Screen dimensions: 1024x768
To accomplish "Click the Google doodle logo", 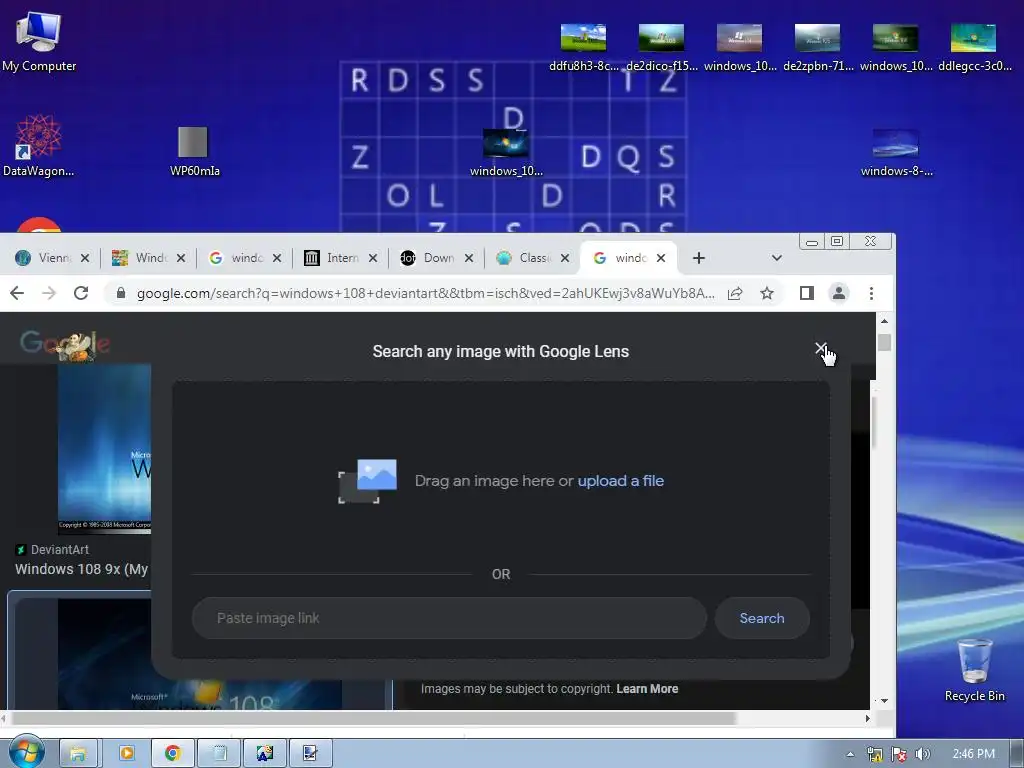I will (65, 344).
